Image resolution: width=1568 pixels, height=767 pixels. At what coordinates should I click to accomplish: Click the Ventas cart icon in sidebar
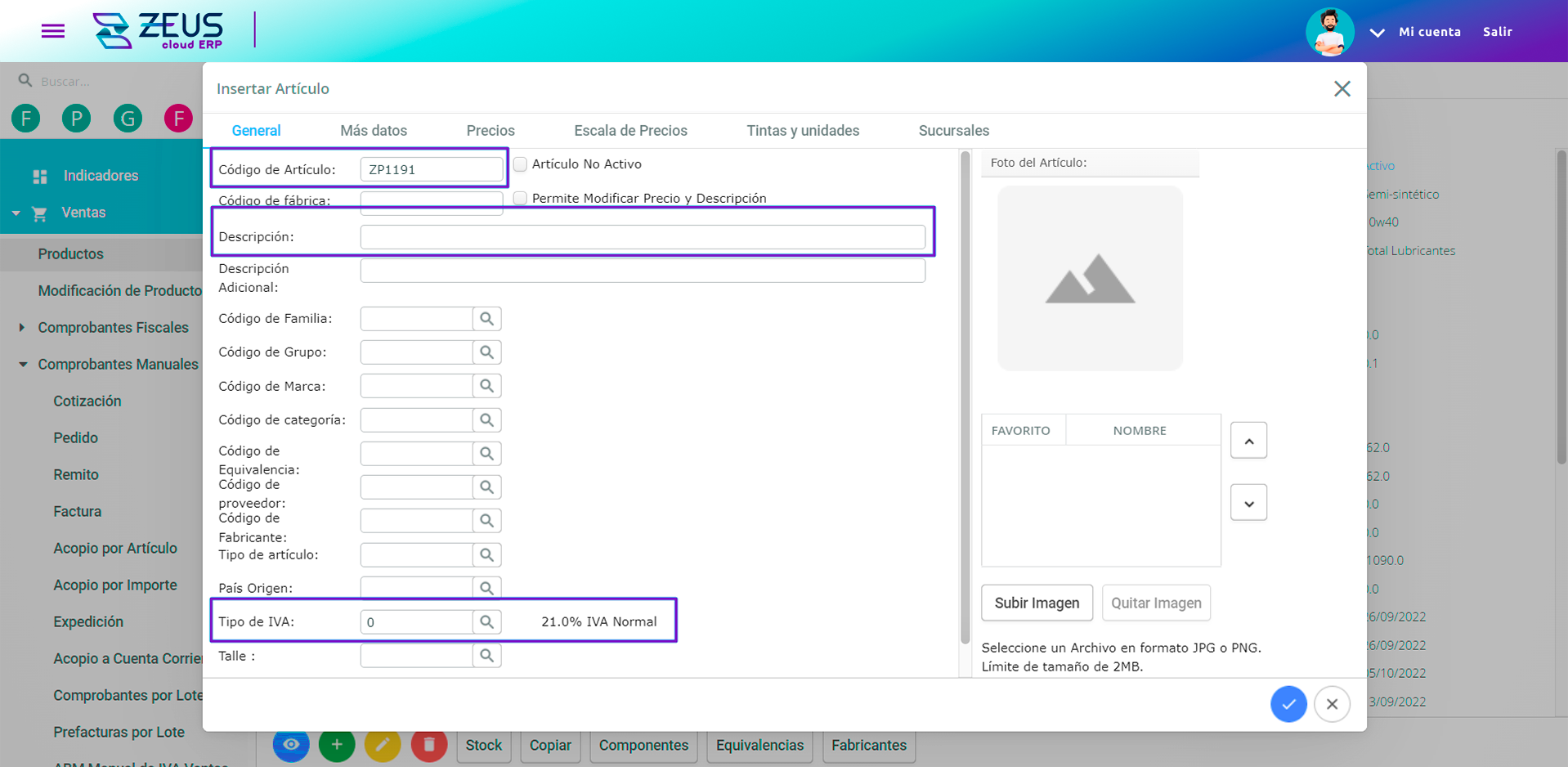tap(38, 213)
